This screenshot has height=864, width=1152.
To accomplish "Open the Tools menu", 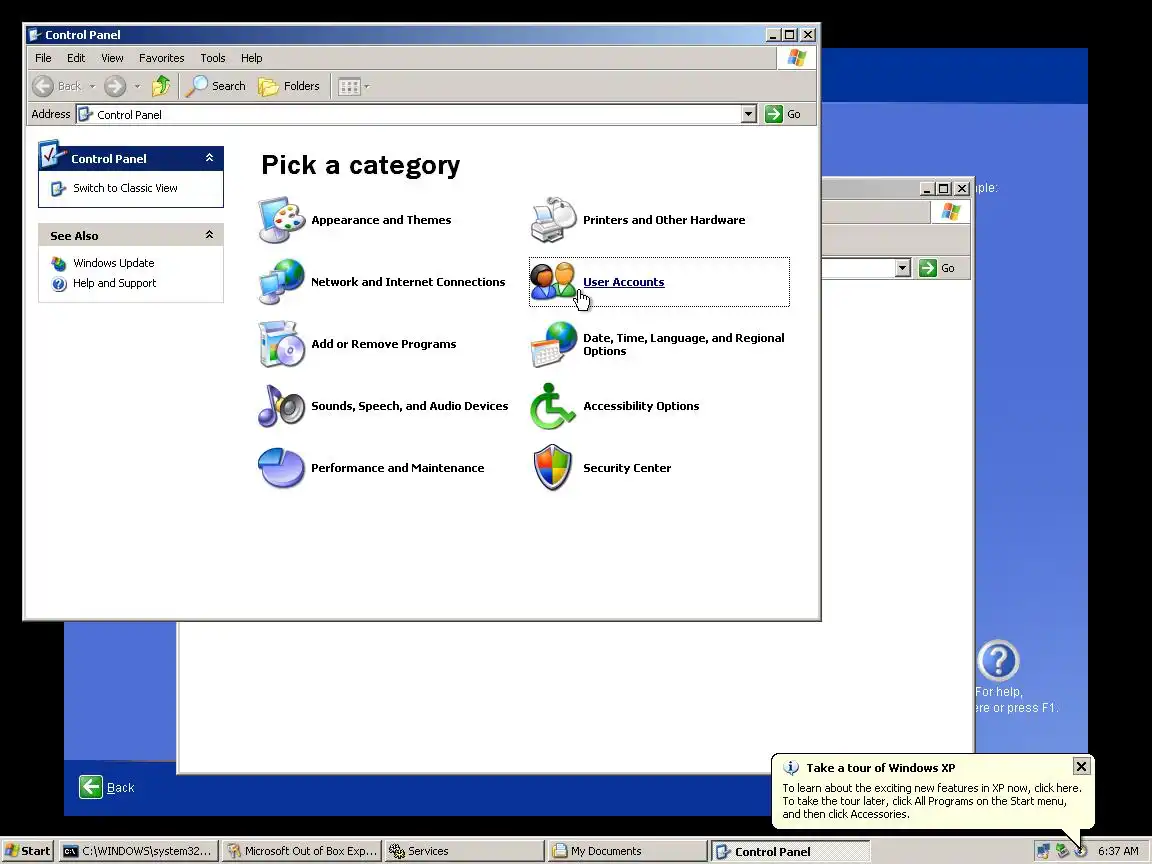I will point(213,58).
